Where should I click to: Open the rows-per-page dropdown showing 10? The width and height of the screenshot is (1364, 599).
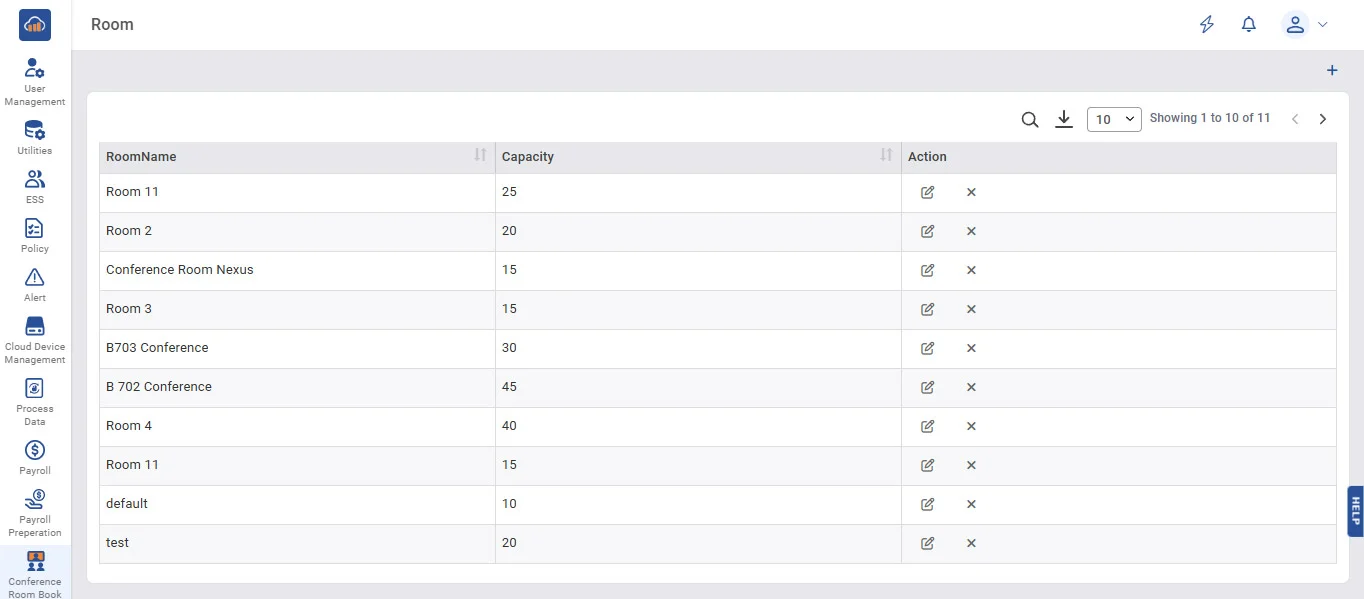pos(1114,119)
